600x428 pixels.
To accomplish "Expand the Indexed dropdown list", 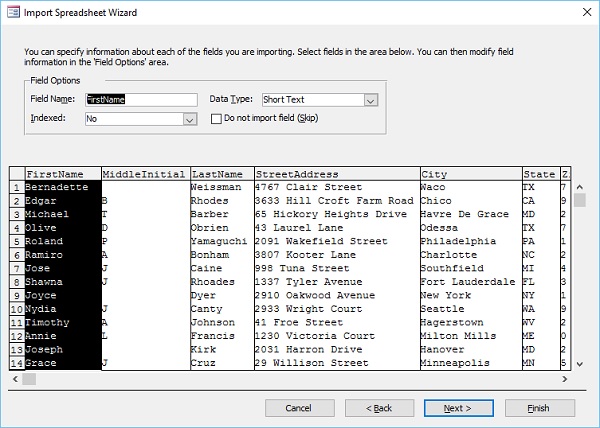I will (x=189, y=119).
